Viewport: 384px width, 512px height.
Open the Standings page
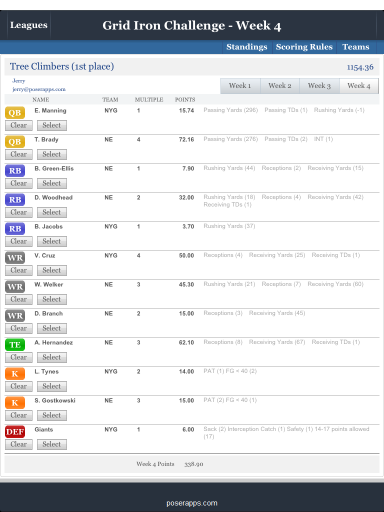[x=247, y=47]
